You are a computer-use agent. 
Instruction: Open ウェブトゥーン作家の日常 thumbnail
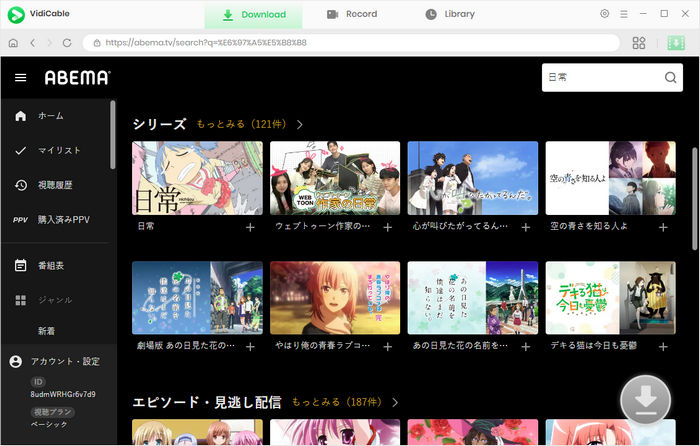pos(335,178)
